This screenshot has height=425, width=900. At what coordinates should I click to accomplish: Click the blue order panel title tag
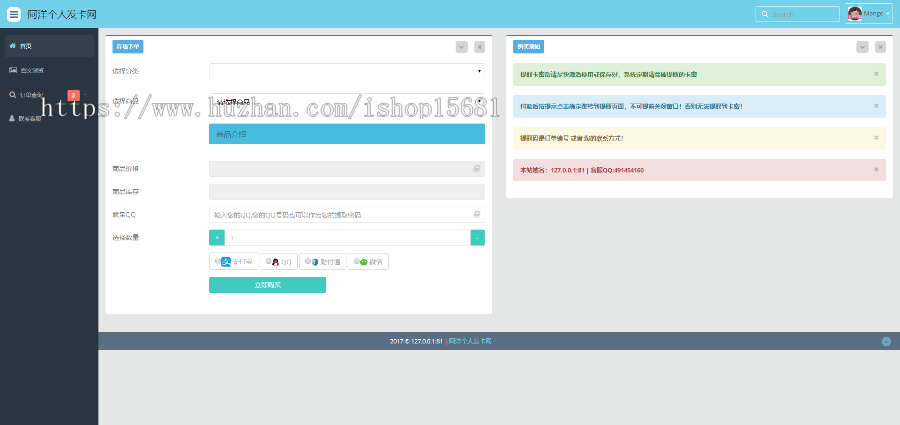coord(128,47)
